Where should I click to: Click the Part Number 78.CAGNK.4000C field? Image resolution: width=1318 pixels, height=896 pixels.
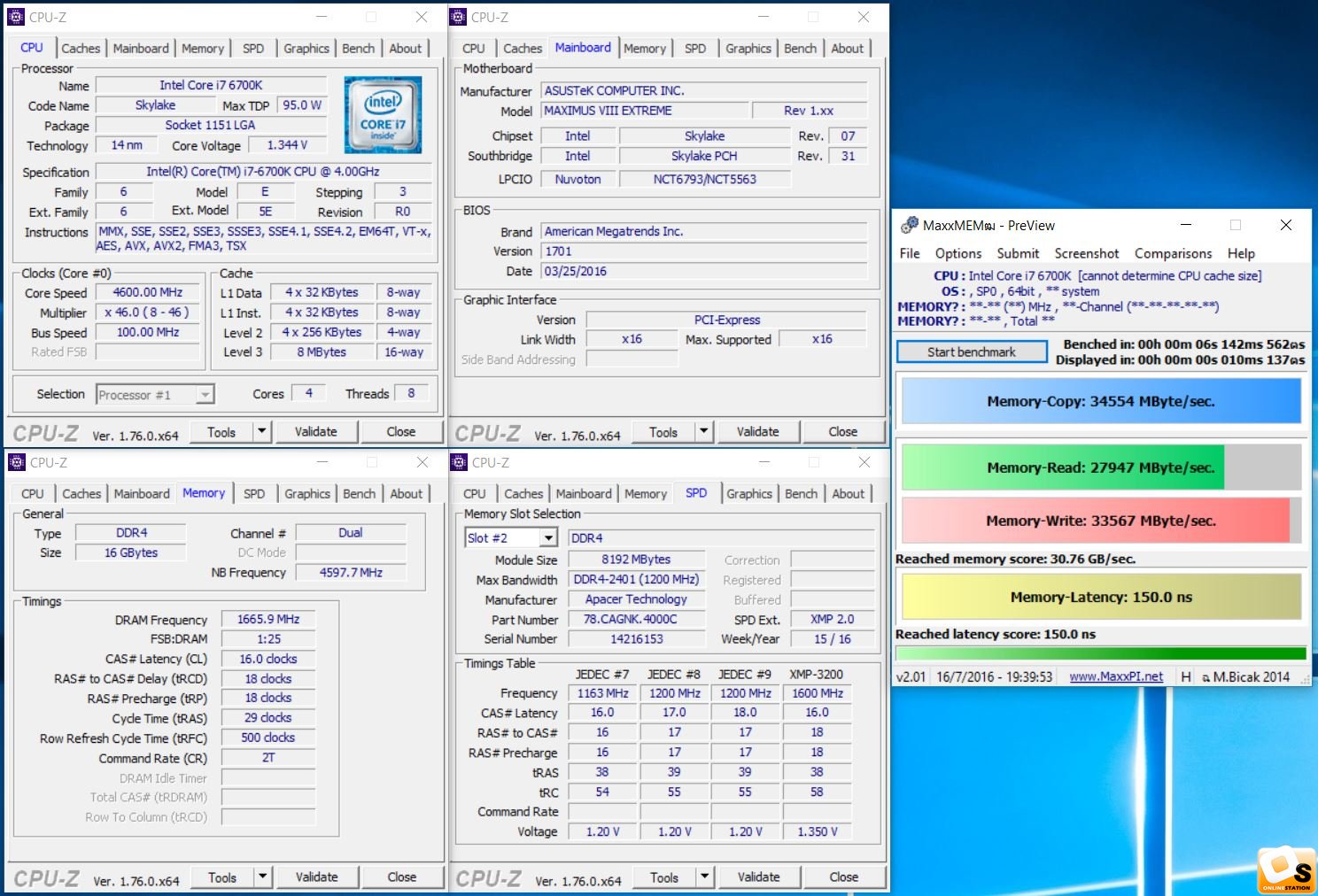click(636, 620)
